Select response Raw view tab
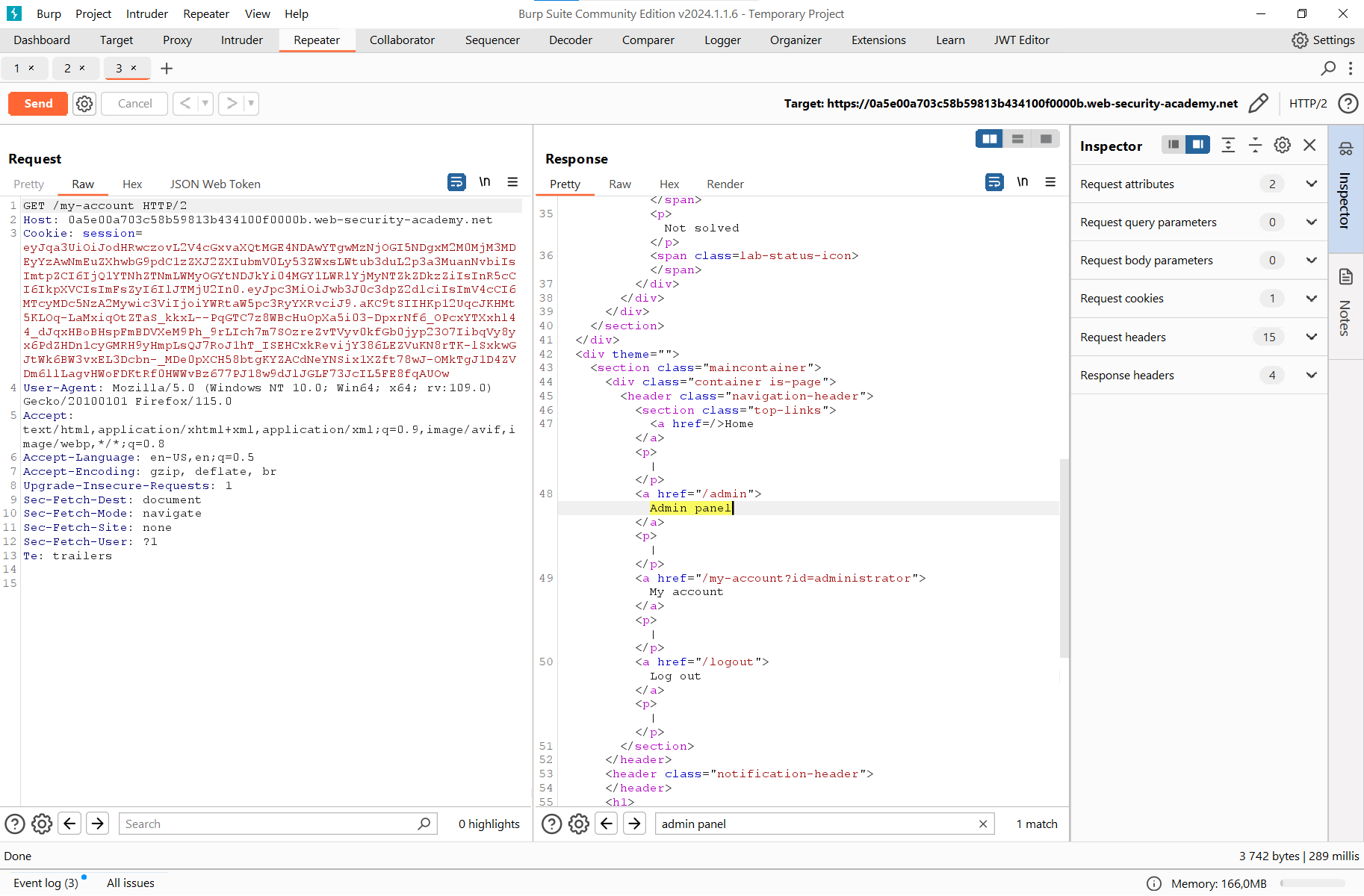This screenshot has height=896, width=1364. pyautogui.click(x=619, y=184)
